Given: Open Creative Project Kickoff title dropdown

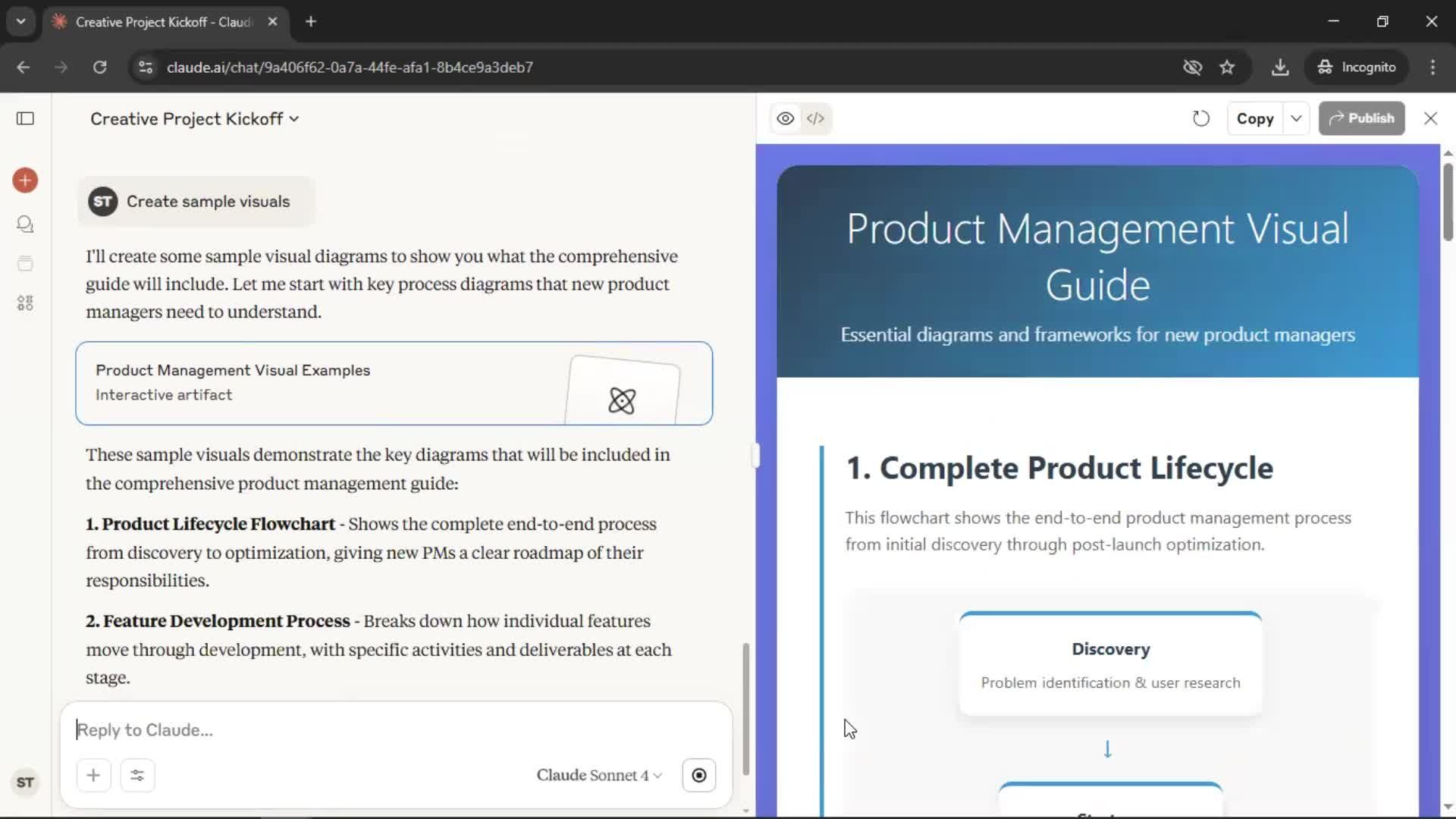Looking at the screenshot, I should [x=194, y=119].
